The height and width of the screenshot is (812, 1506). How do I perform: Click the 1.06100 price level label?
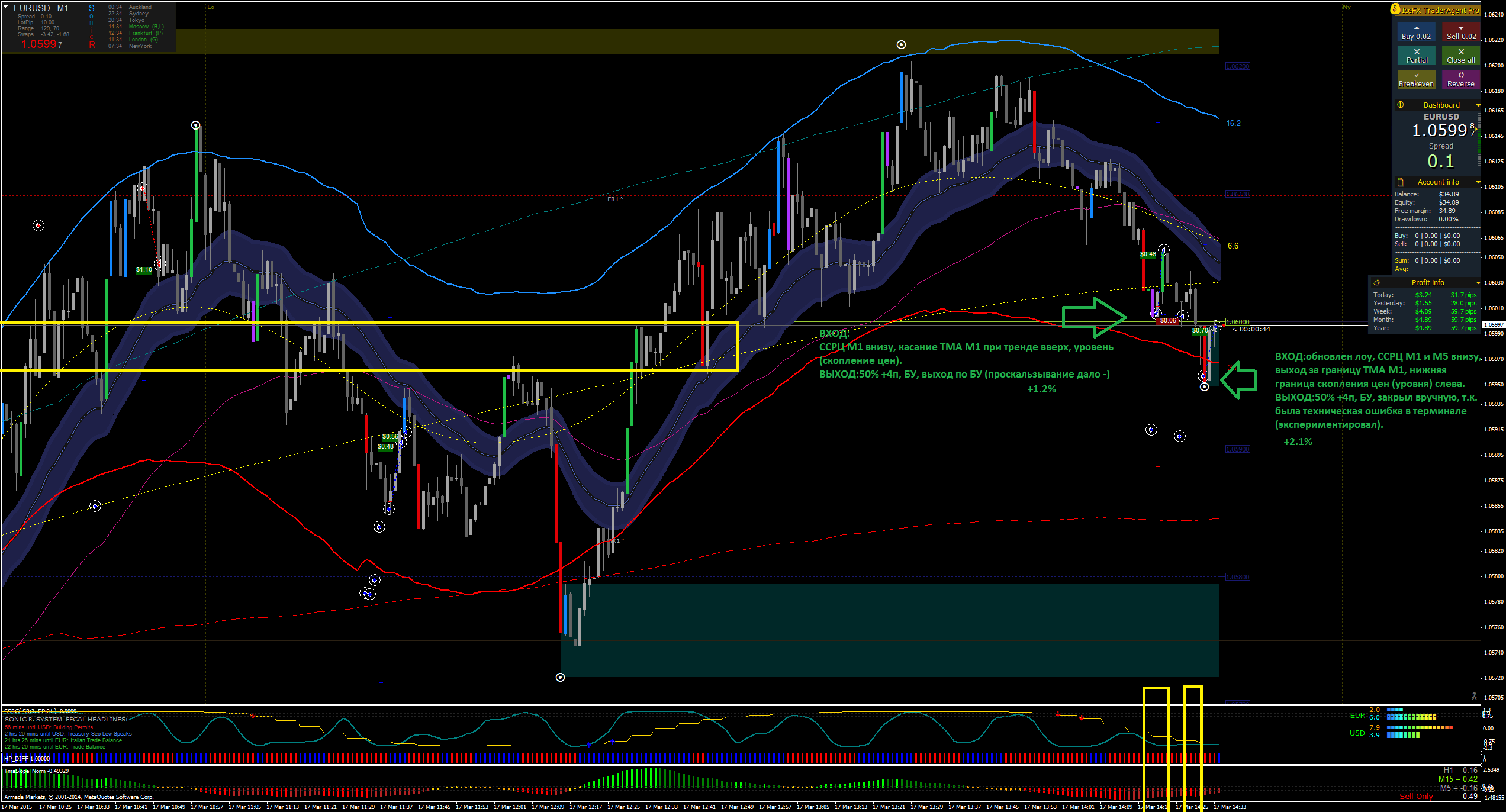pyautogui.click(x=1237, y=194)
